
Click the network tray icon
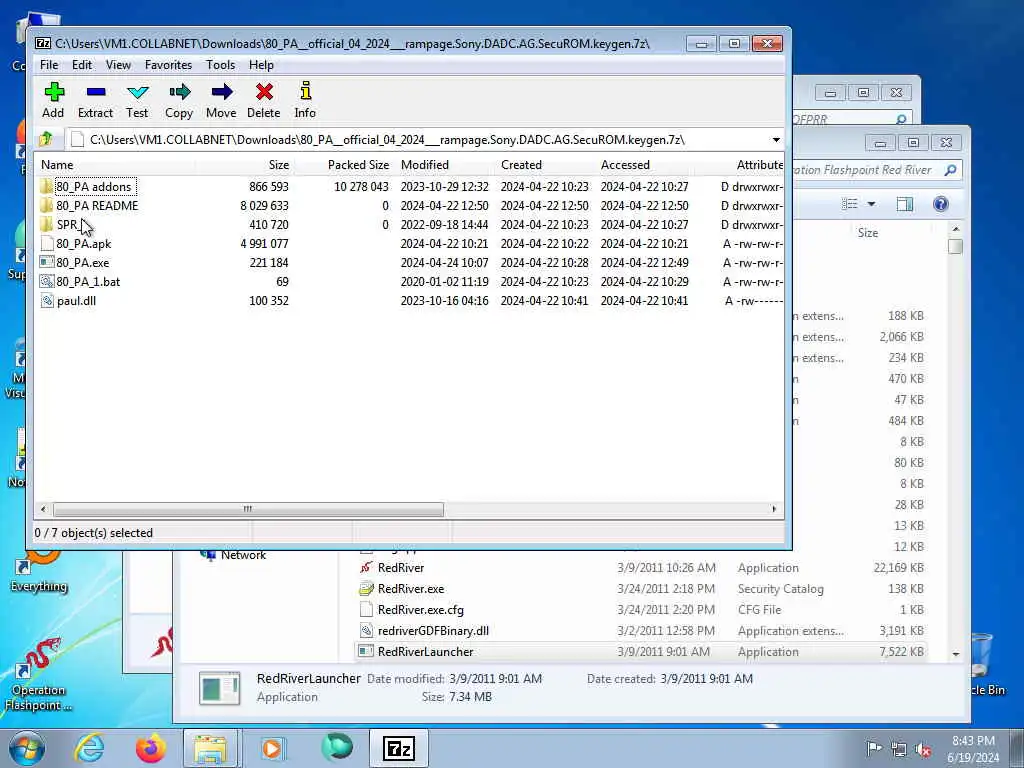(x=899, y=750)
